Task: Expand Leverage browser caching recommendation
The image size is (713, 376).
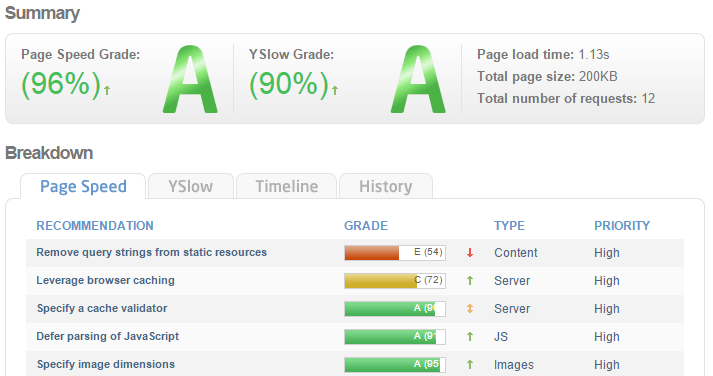Action: [105, 281]
